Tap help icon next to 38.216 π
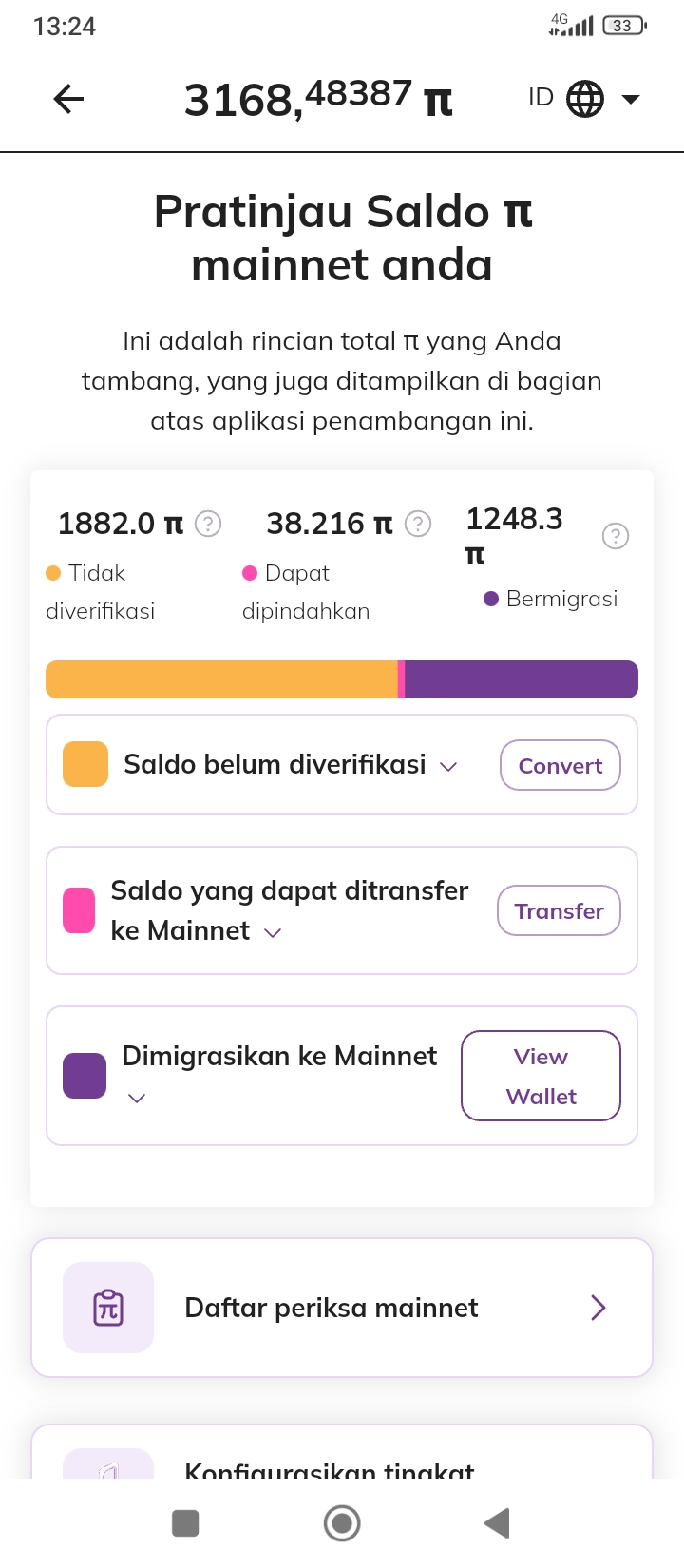 [418, 524]
